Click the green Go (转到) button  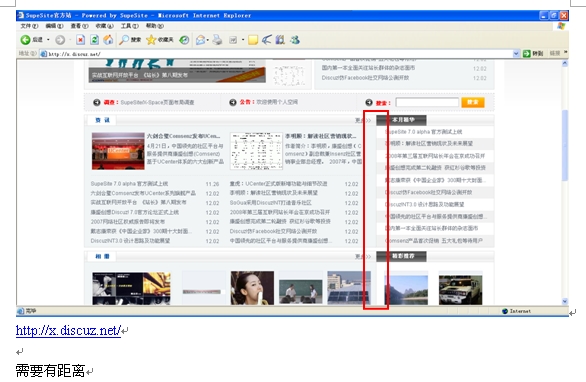coord(533,53)
